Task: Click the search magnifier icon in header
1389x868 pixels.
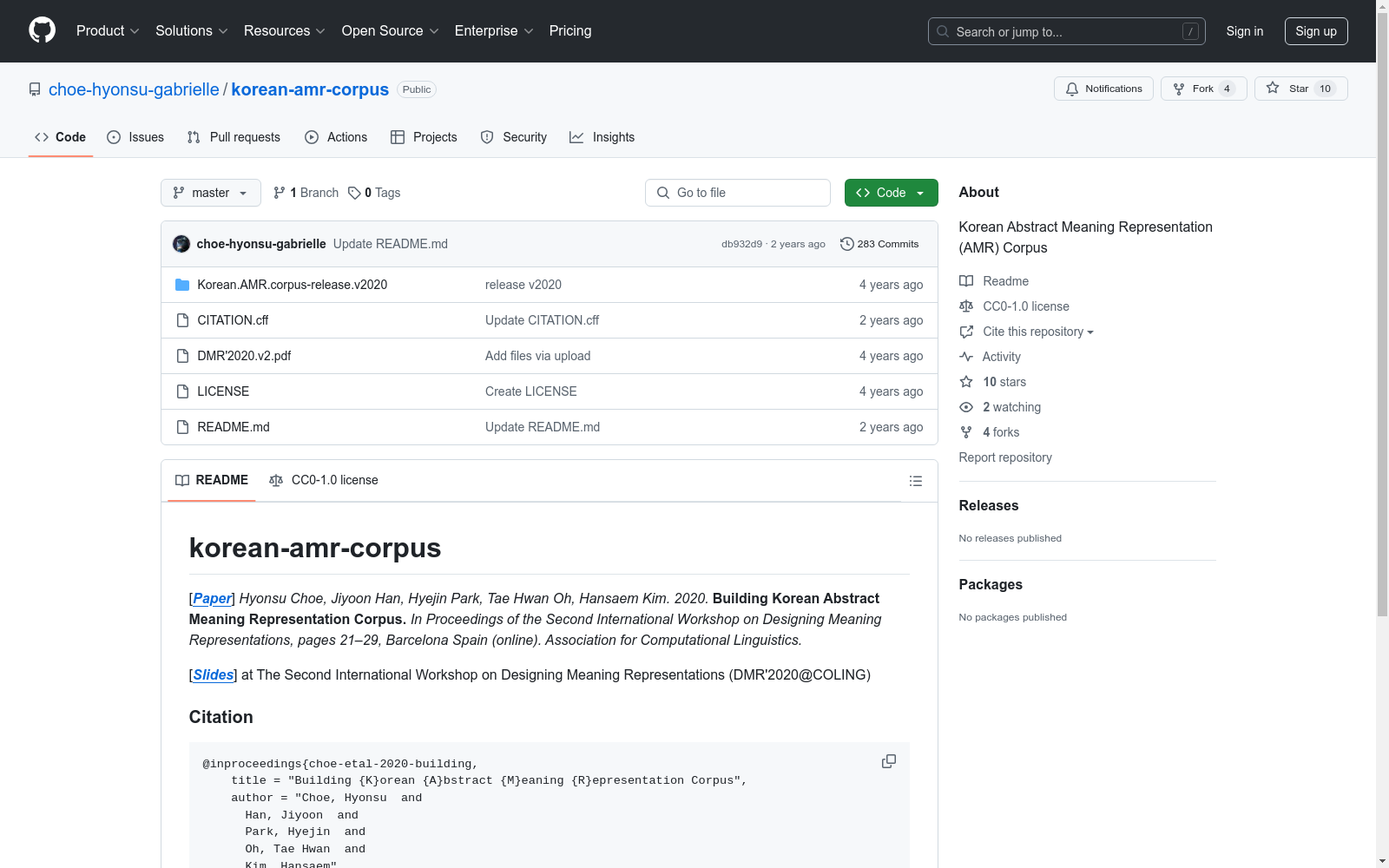Action: (x=943, y=31)
